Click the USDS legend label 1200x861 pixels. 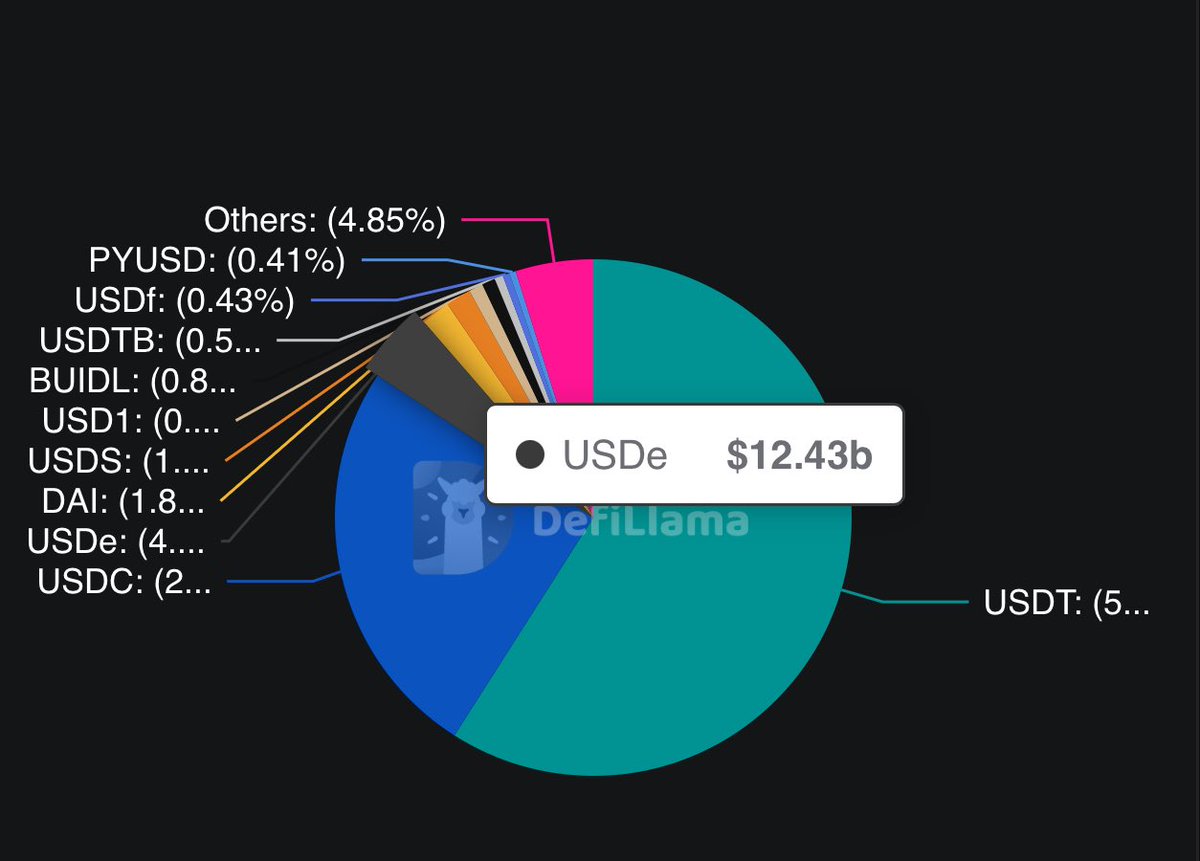click(x=119, y=461)
